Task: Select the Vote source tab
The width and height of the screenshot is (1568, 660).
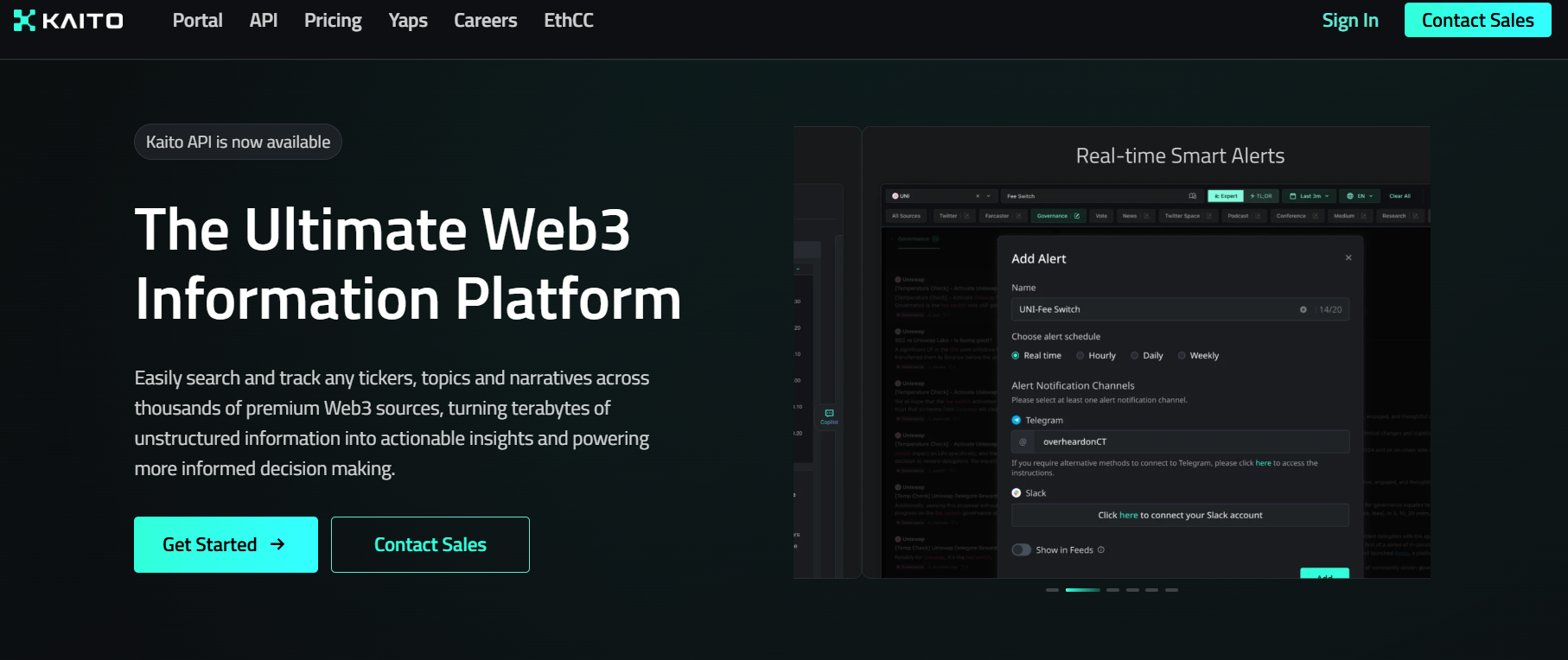Action: pyautogui.click(x=1101, y=216)
